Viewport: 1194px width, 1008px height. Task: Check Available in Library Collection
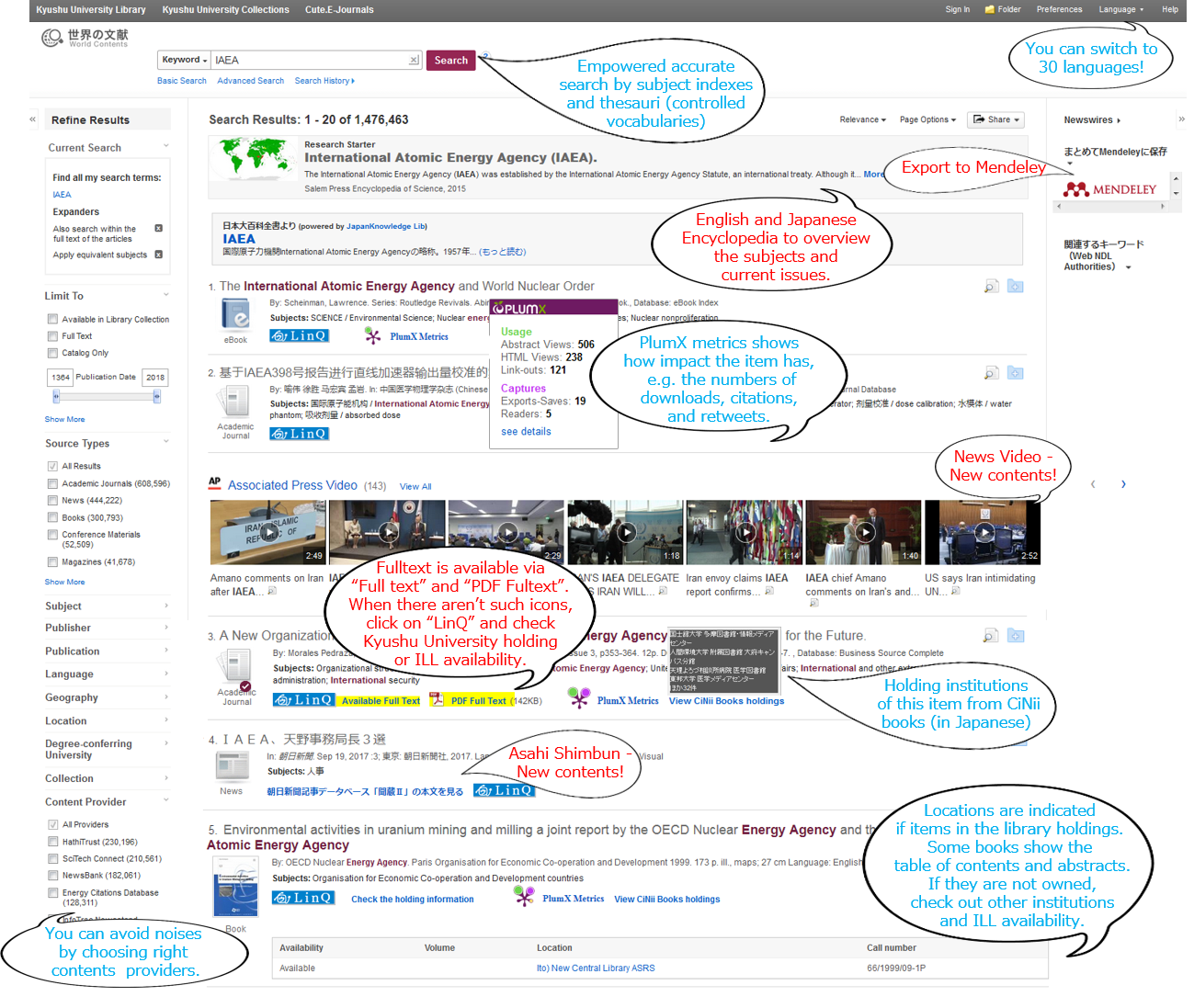pos(53,319)
